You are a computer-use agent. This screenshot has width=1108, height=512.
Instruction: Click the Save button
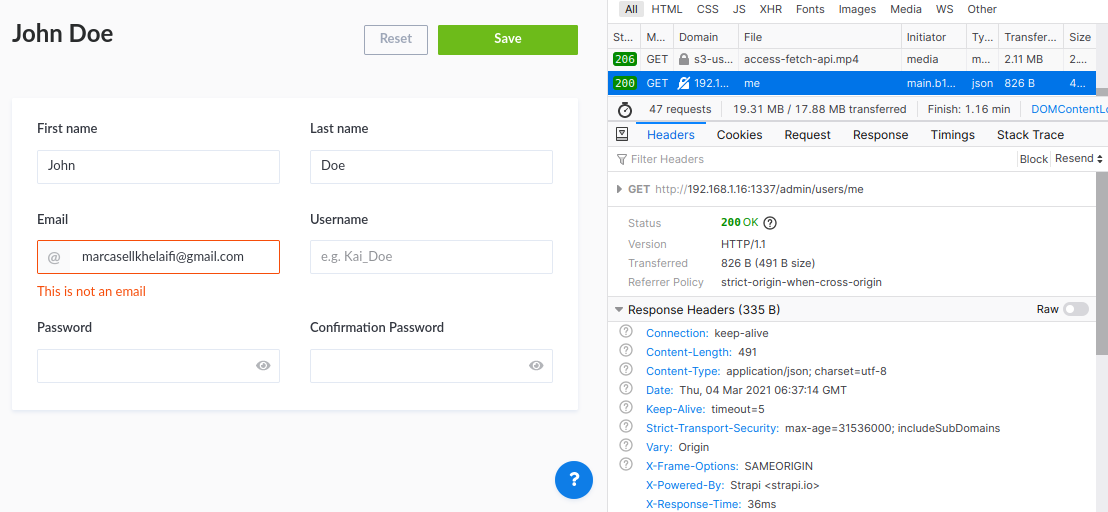tap(507, 40)
